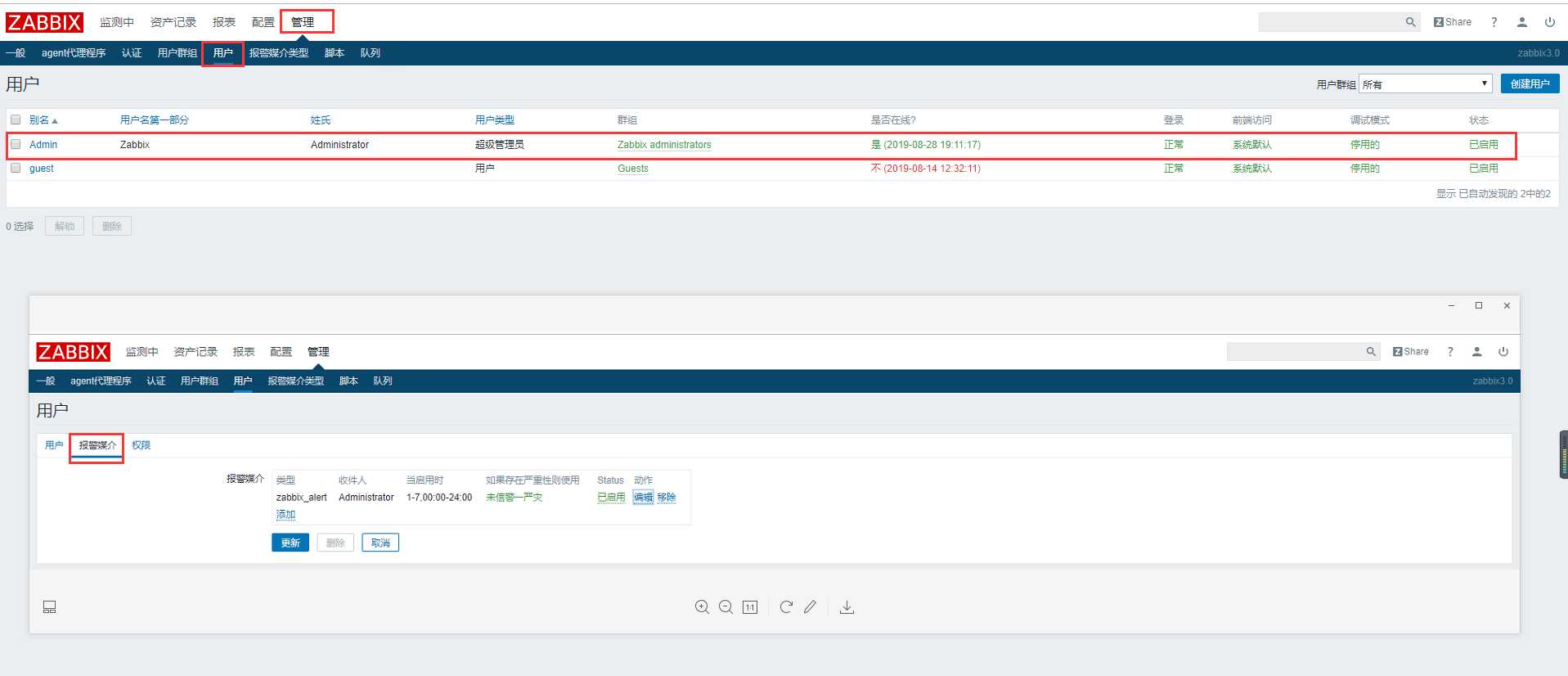
Task: Go to 队列 in the top submenu
Action: tap(371, 53)
